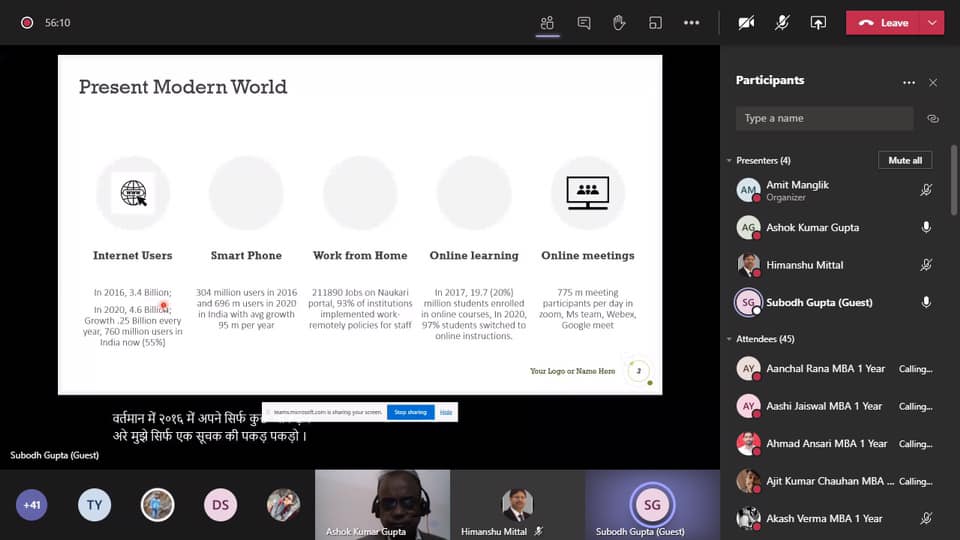Select Subodh Gupta (Guest) in participants list
The width and height of the screenshot is (960, 540).
[818, 302]
